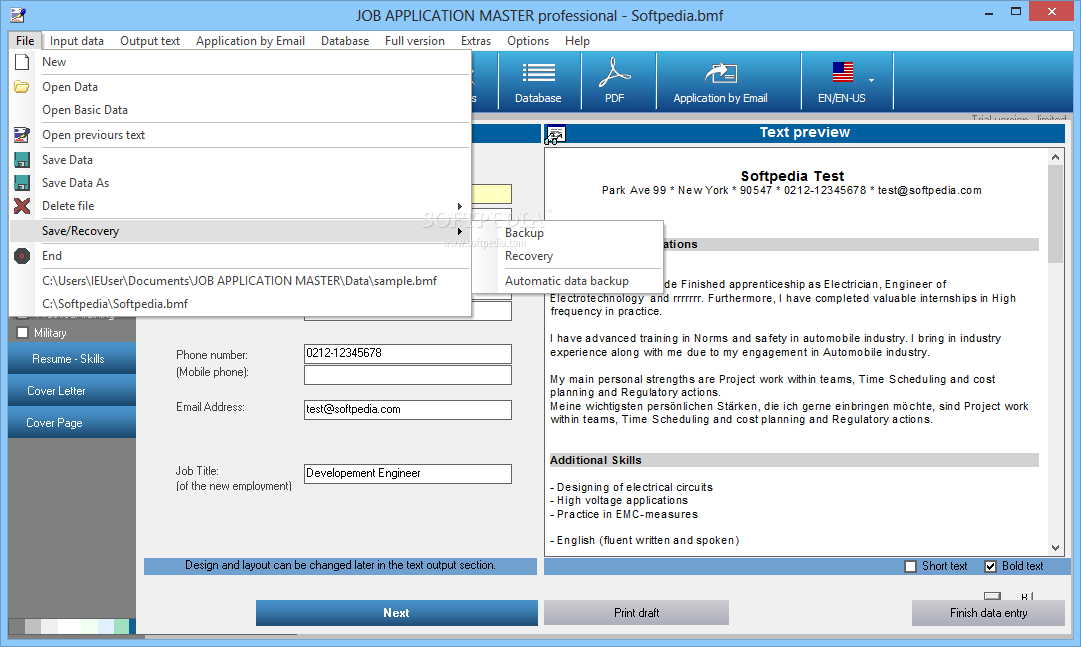
Task: Open the Help menu
Action: click(x=577, y=41)
